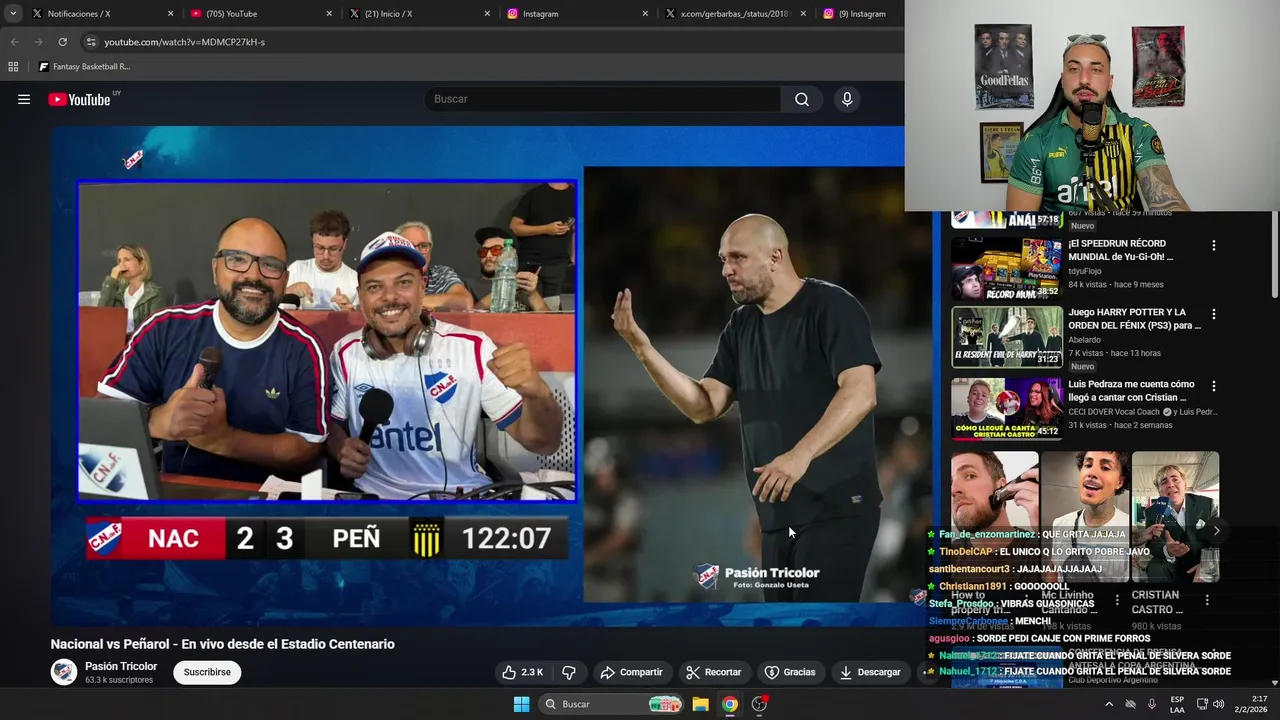Open options menu for Harry Potter PS3 video
Image resolution: width=1280 pixels, height=720 pixels.
tap(1214, 314)
